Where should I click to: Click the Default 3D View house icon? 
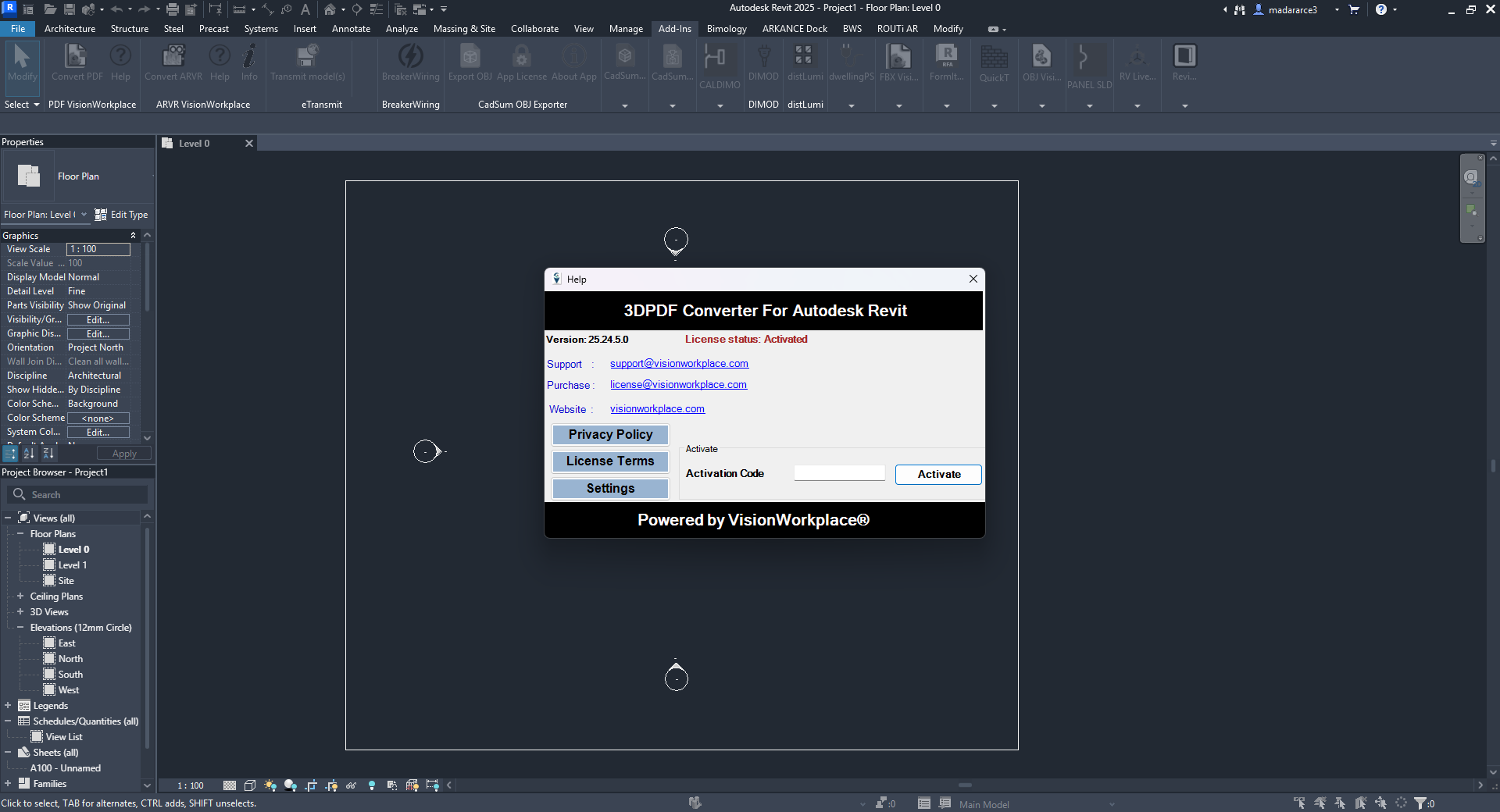click(x=330, y=9)
